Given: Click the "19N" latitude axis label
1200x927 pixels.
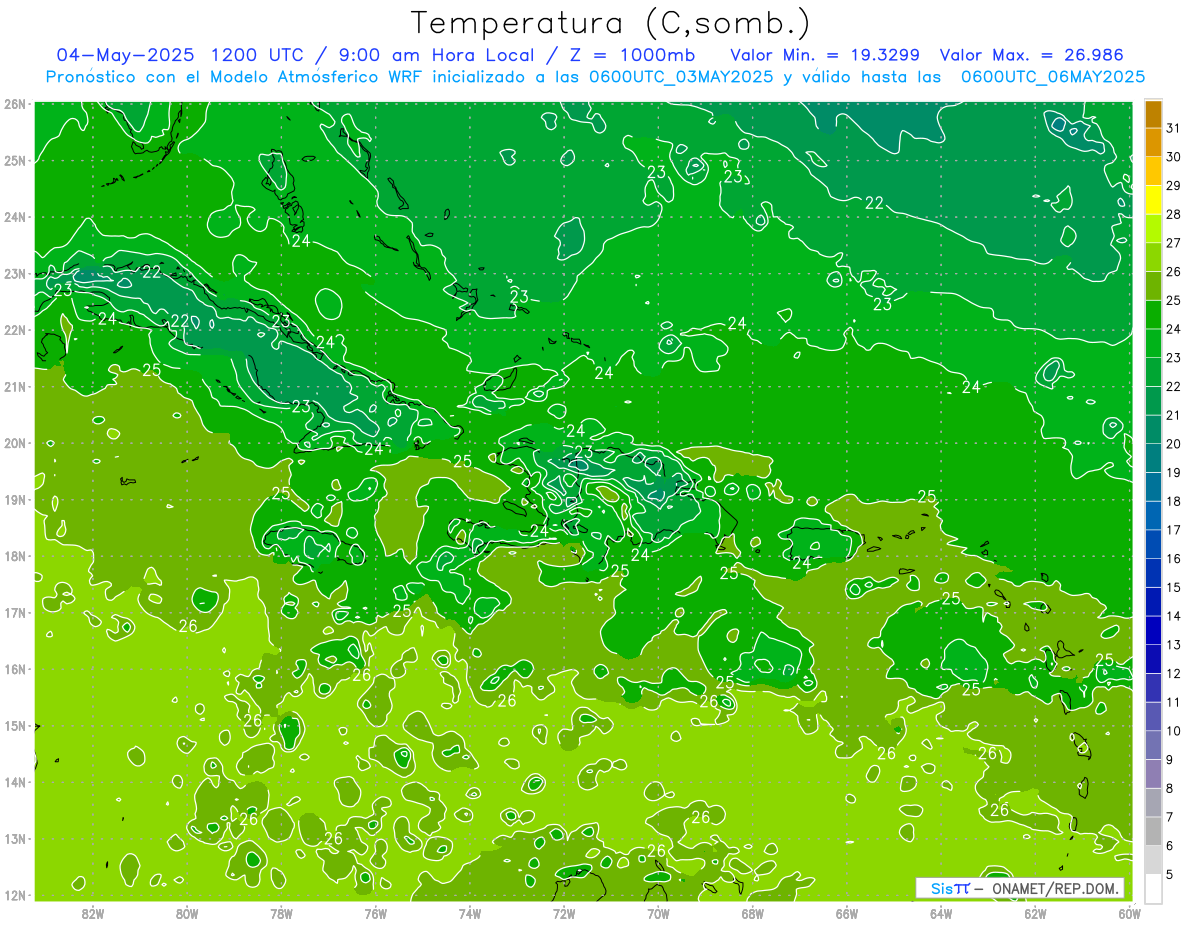Looking at the screenshot, I should pyautogui.click(x=14, y=500).
